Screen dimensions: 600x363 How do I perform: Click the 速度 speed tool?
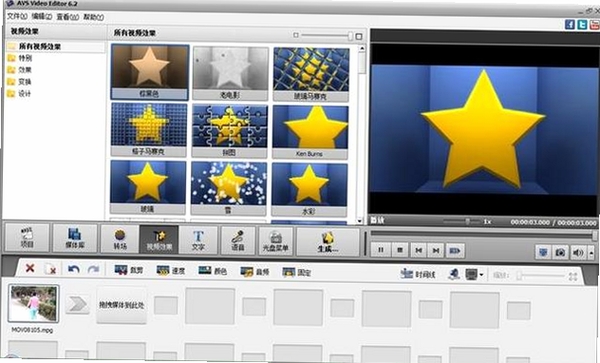[171, 271]
